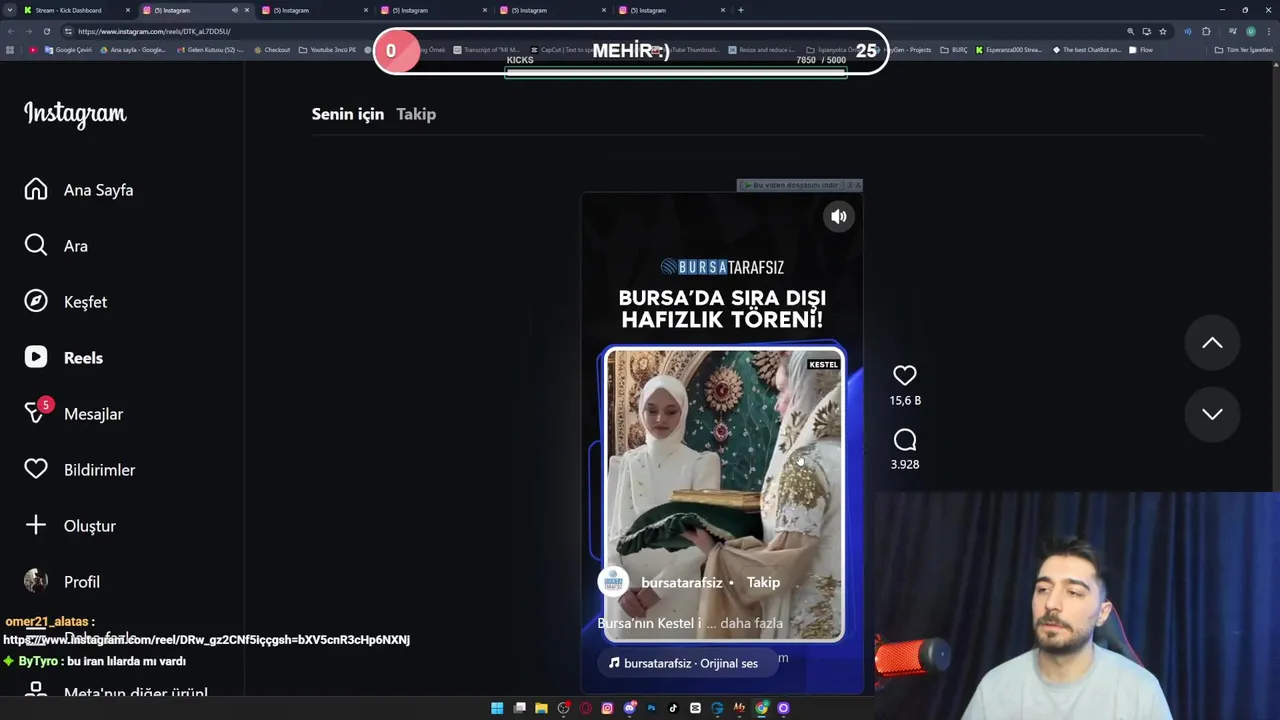
Task: Open Windows Start button
Action: 497,708
